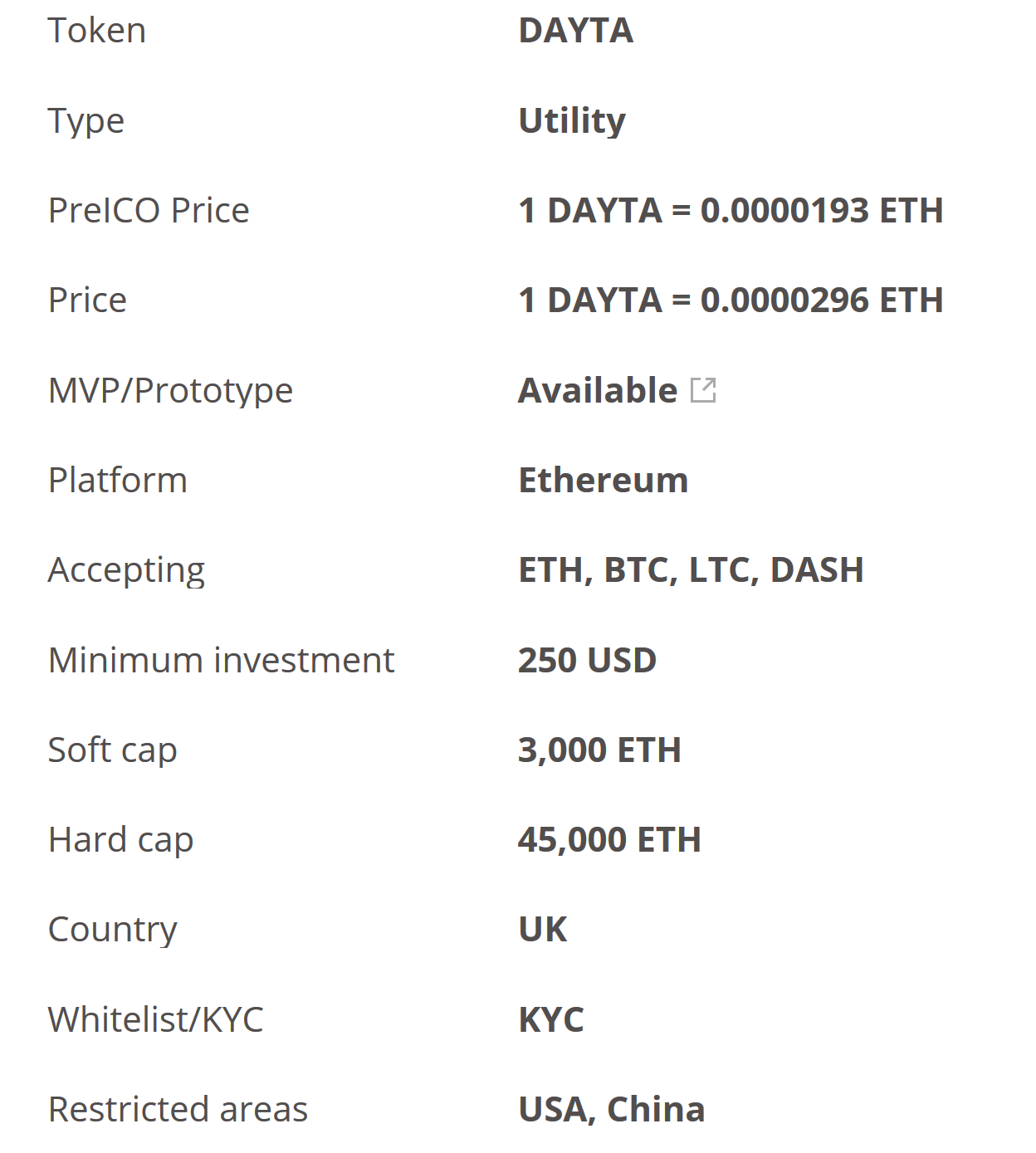Click the Available MVP/Prototype link
1036x1153 pixels.
598,390
